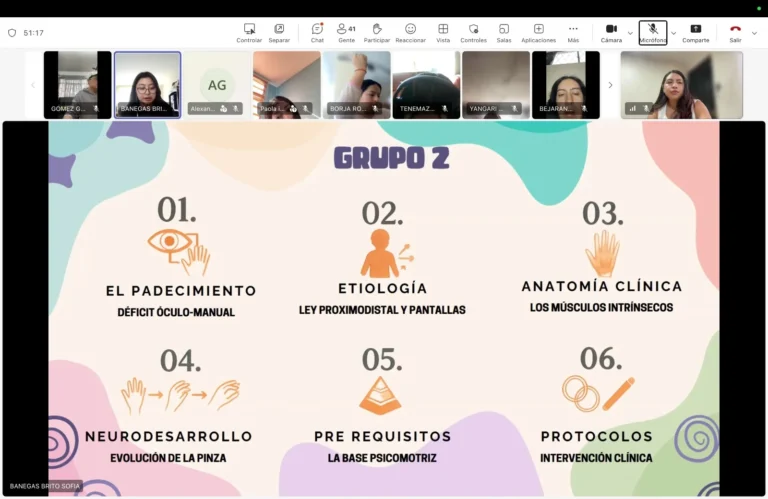Click the Controlar take-control icon
Viewport: 768px width, 499px height.
point(249,32)
